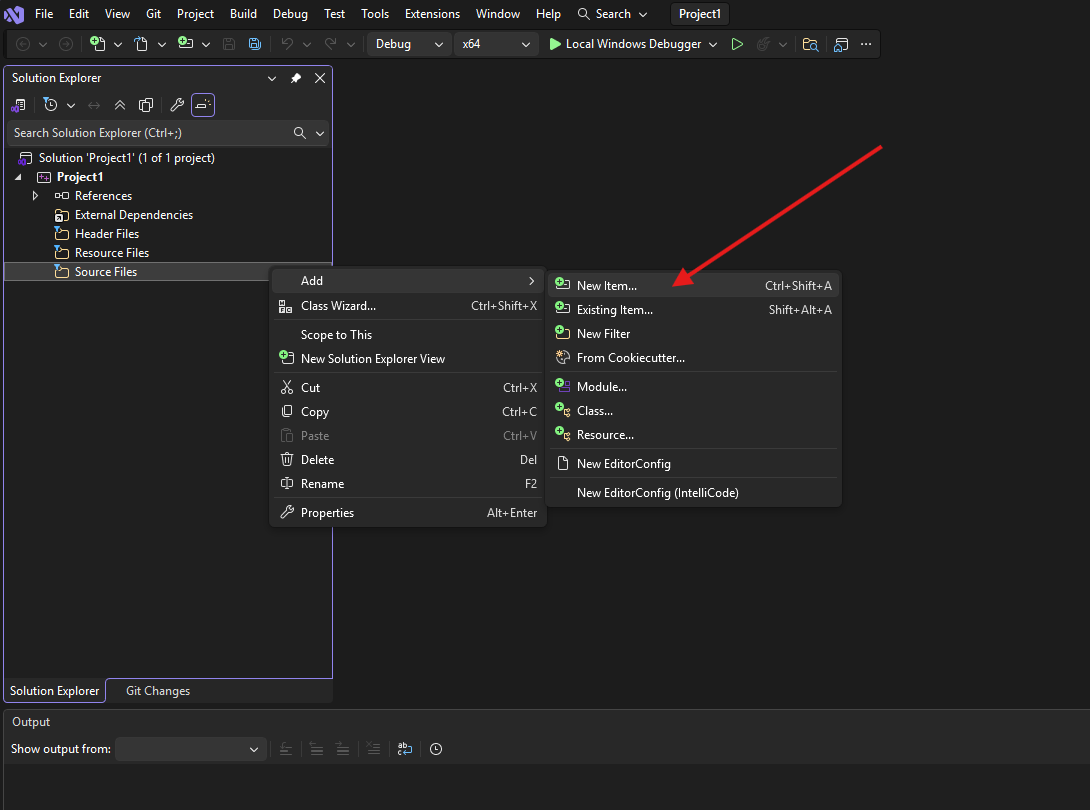Toggle the Preview Selected Items button

coord(203,105)
